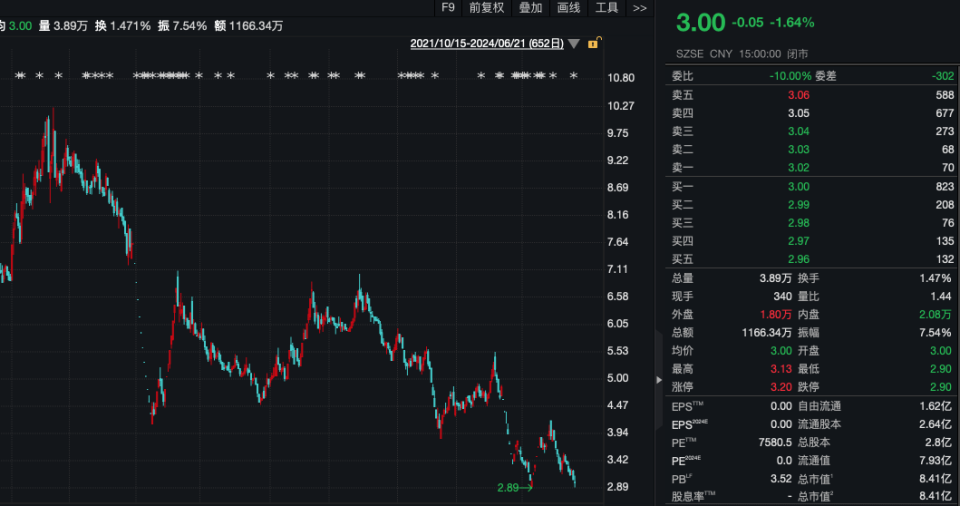Click the 2.89 lowest price arrow marker
960x506 pixels.
pos(516,487)
